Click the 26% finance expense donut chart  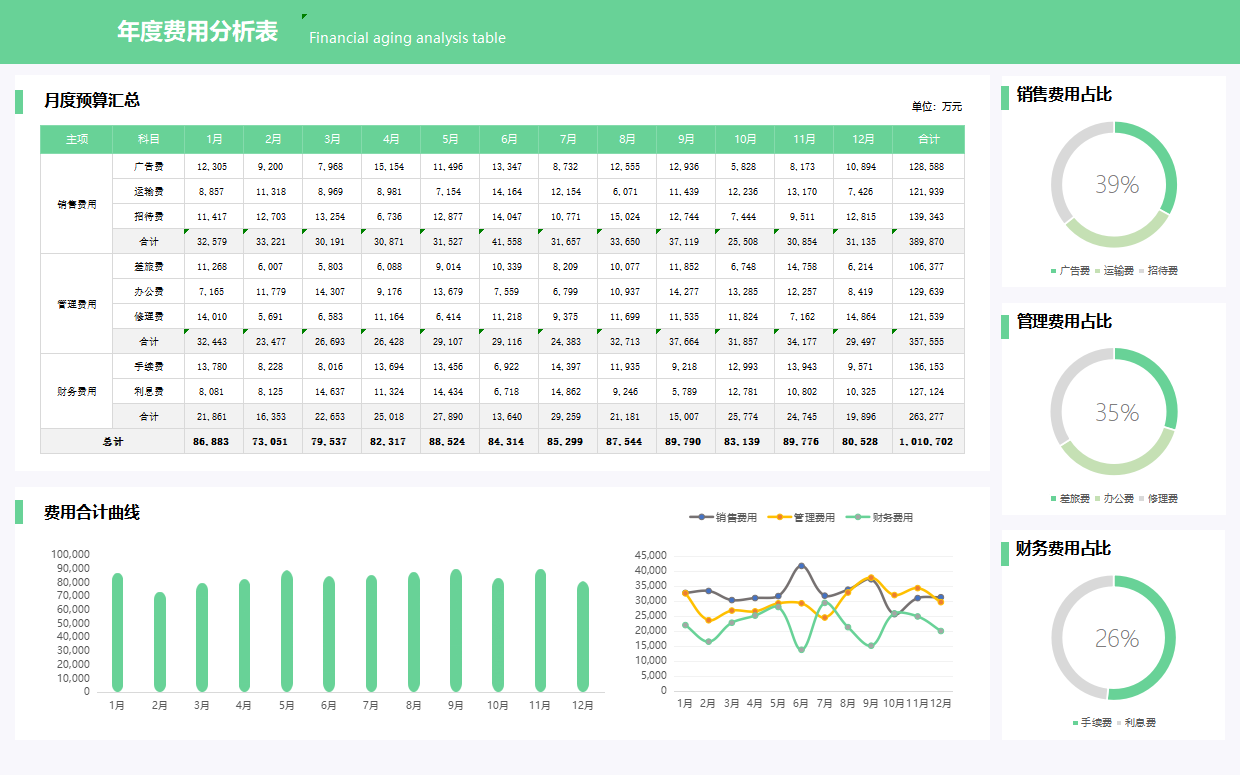(x=1114, y=638)
